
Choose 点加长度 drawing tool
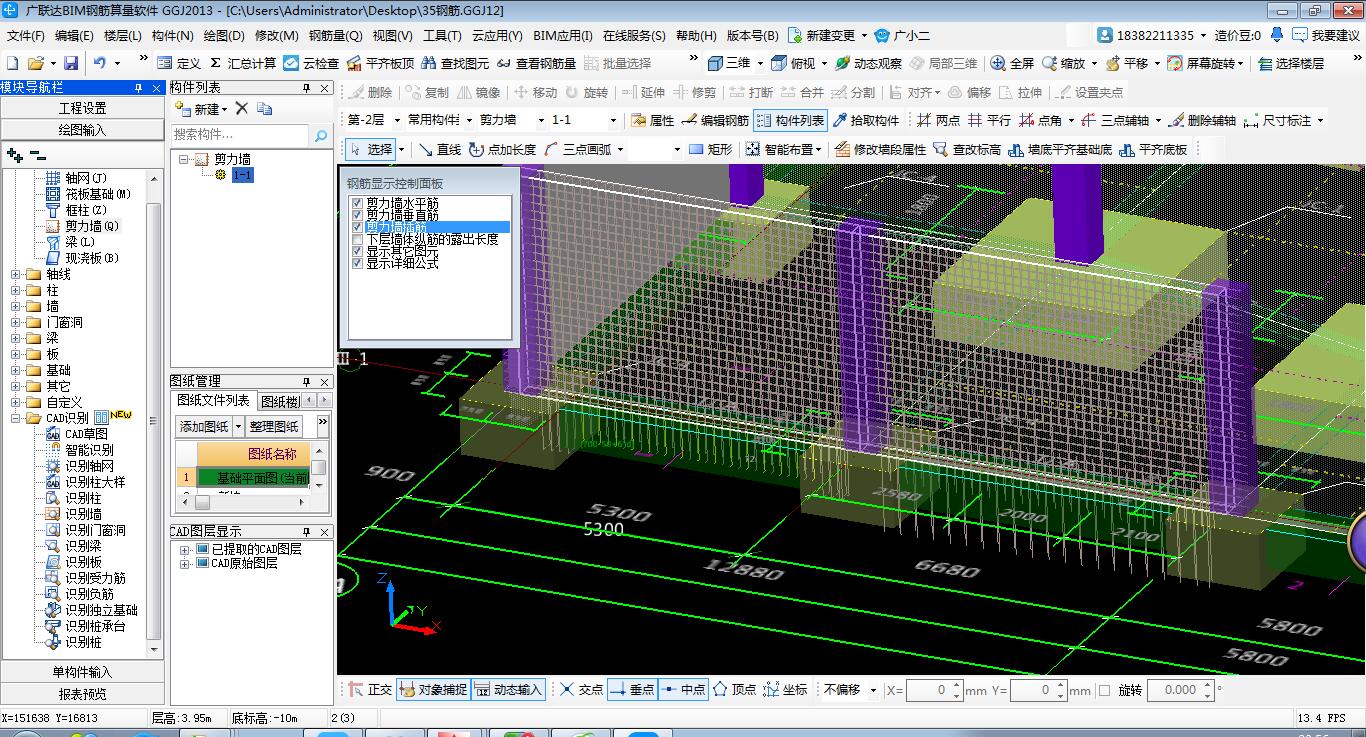point(502,149)
